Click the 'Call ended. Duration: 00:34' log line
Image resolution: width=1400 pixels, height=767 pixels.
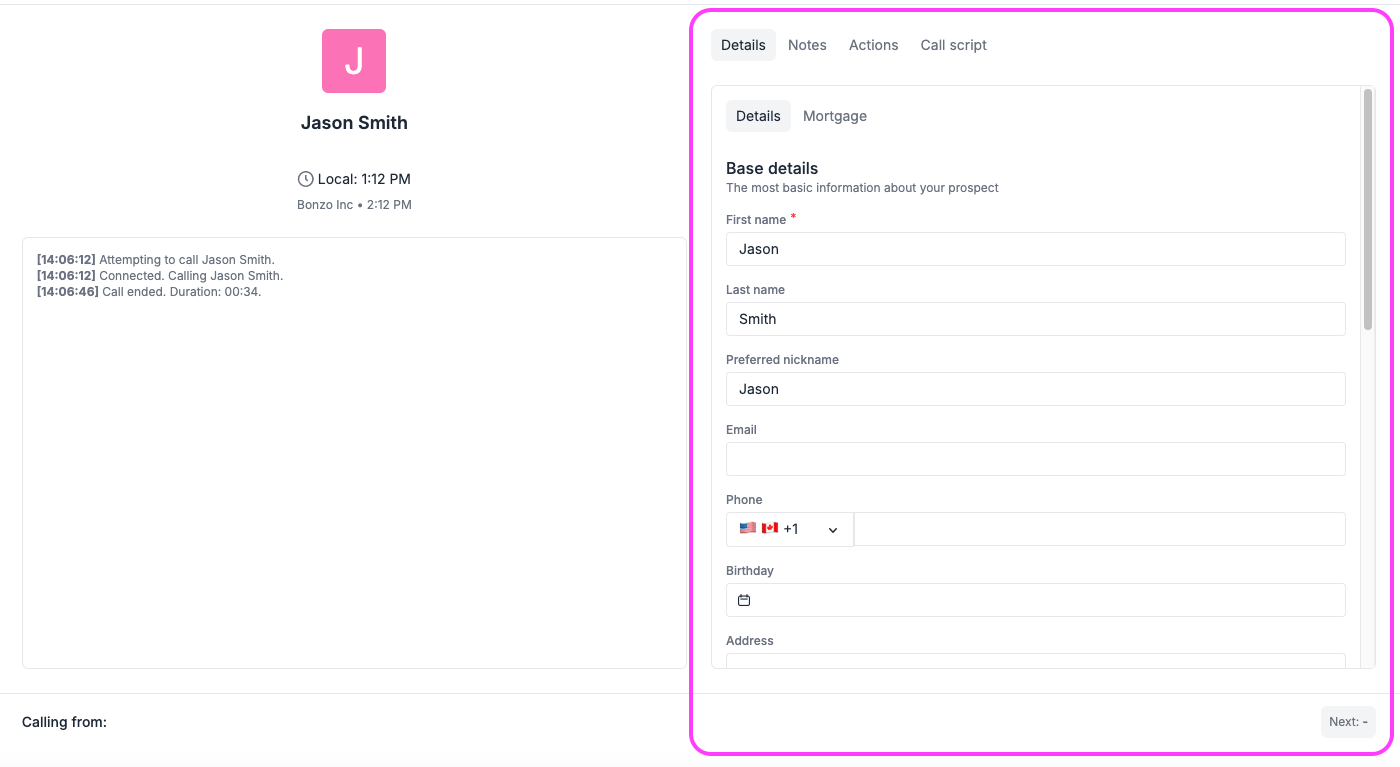pyautogui.click(x=149, y=292)
